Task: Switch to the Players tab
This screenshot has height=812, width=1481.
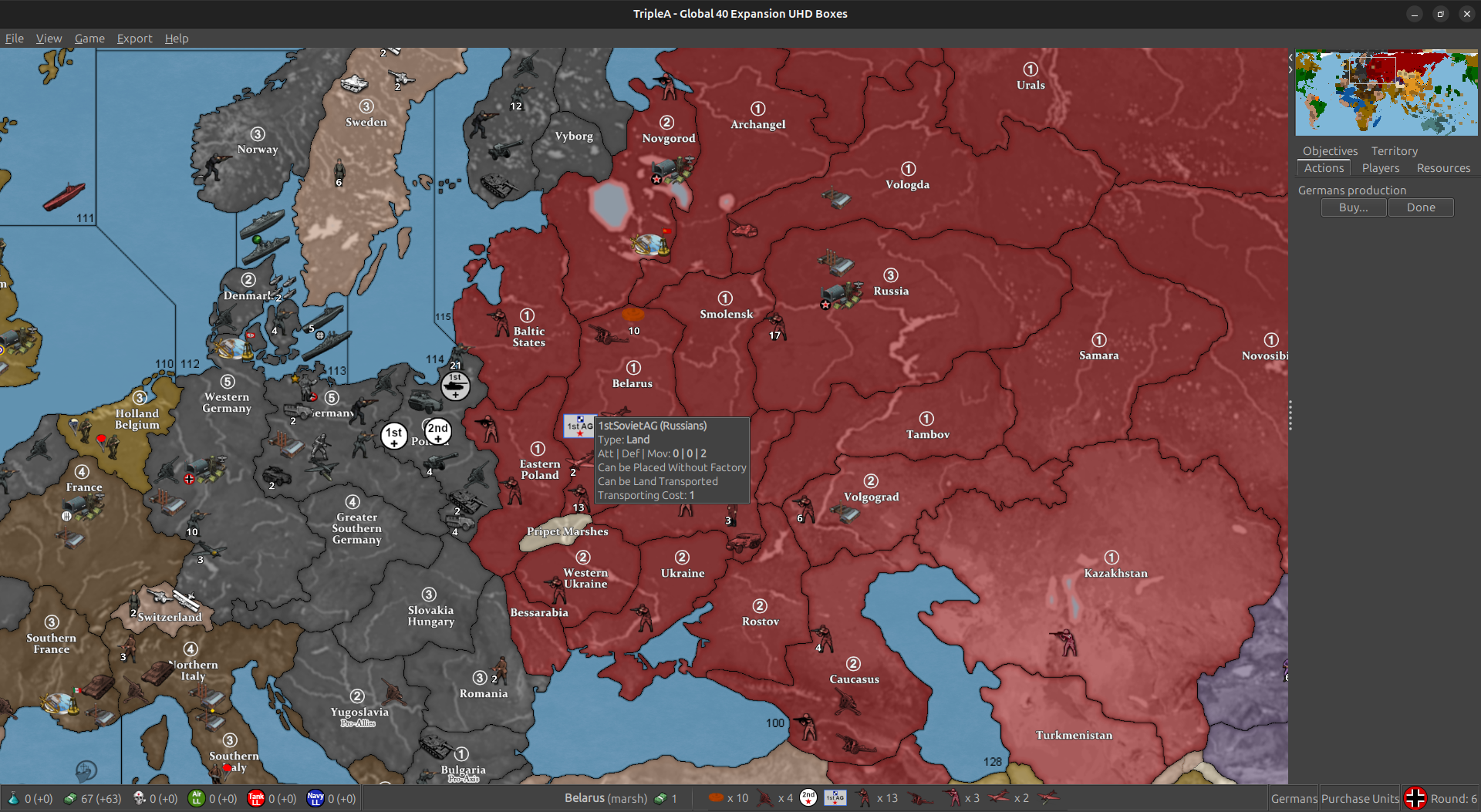Action: coord(1381,168)
